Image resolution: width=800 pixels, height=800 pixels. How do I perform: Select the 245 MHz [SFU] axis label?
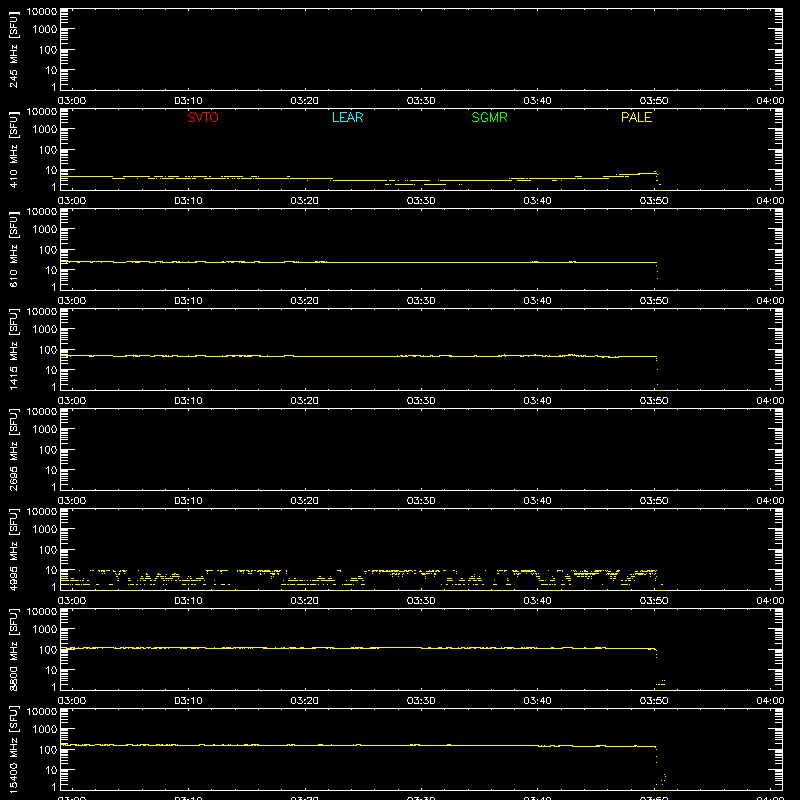(x=13, y=50)
